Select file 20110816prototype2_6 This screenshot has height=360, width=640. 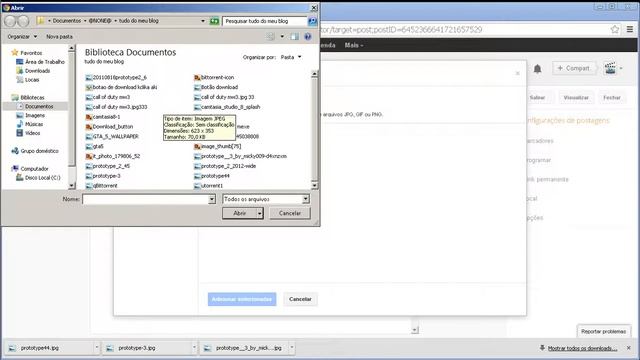[x=116, y=77]
